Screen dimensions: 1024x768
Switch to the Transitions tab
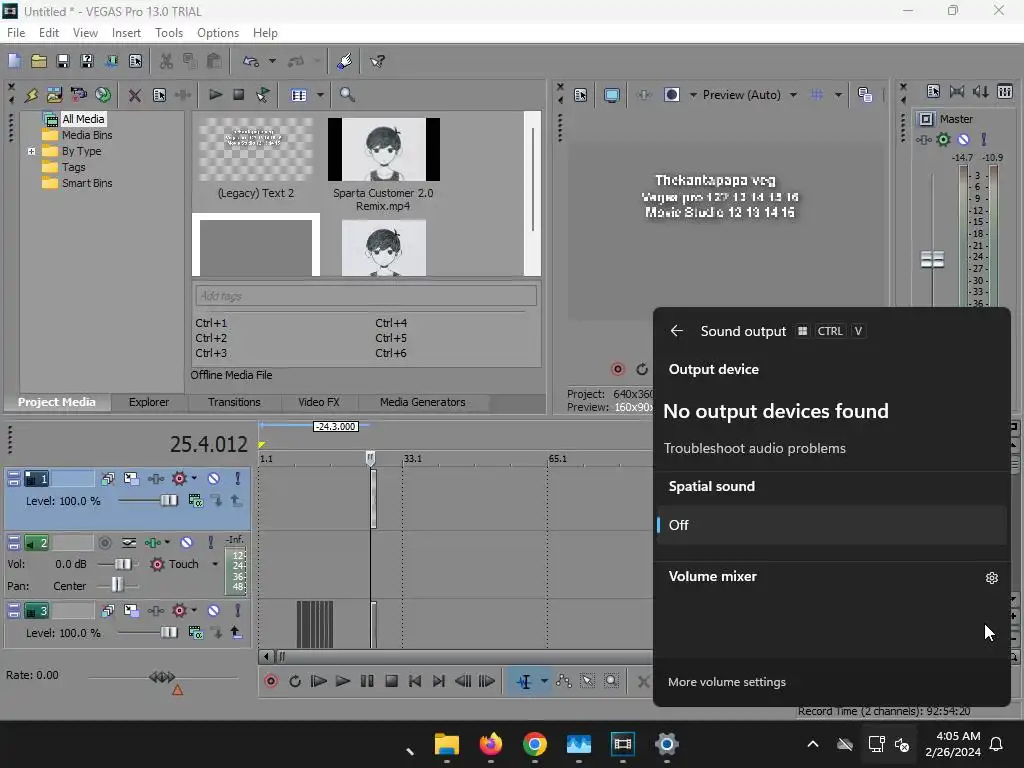pos(234,402)
